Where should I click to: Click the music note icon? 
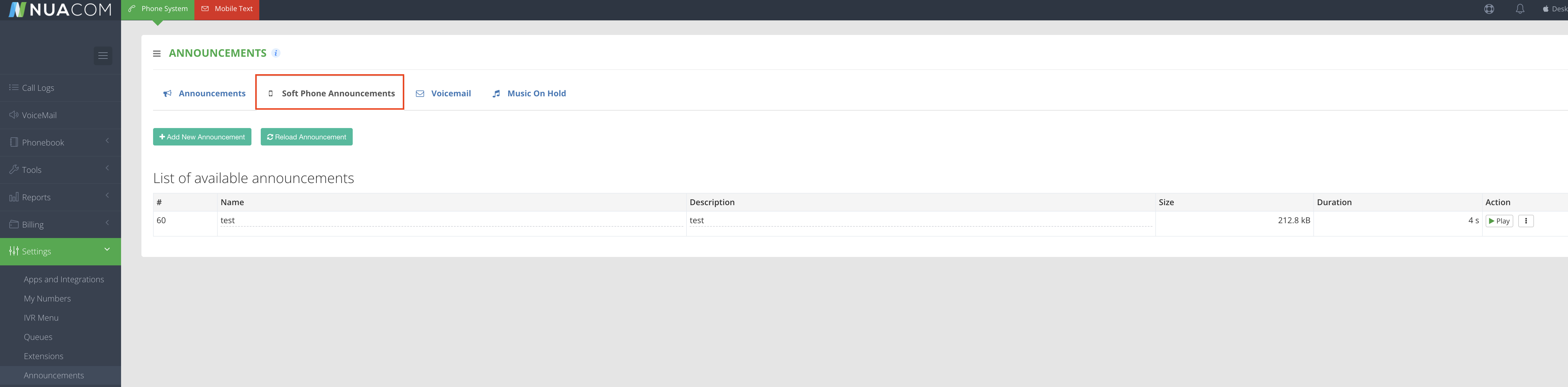pos(496,94)
